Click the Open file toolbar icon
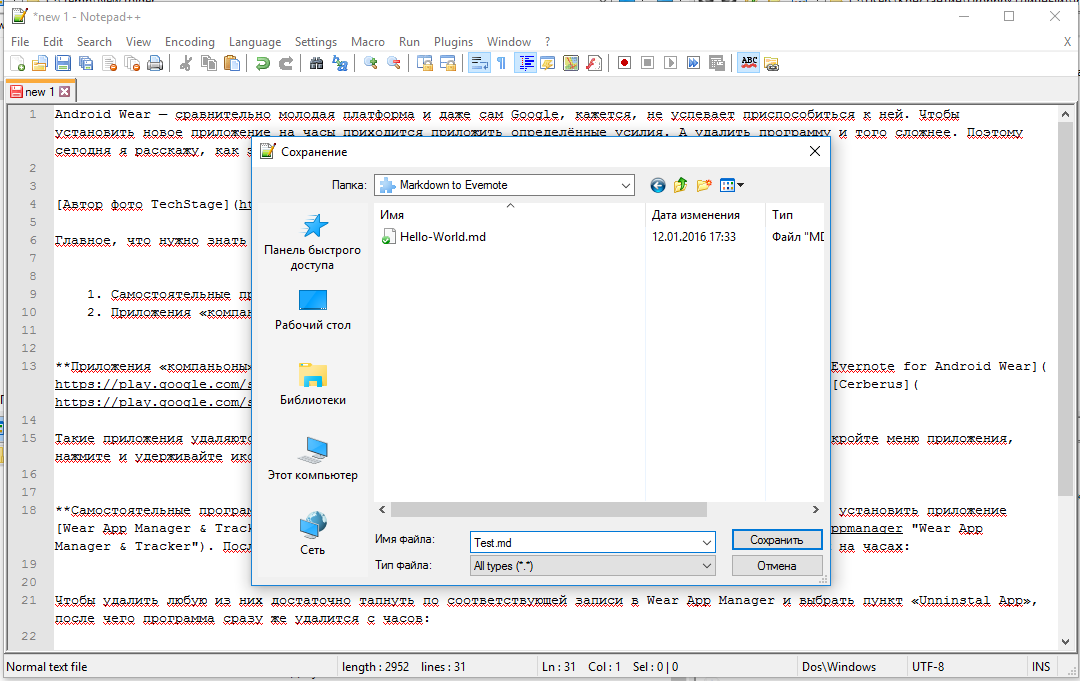 [x=40, y=63]
